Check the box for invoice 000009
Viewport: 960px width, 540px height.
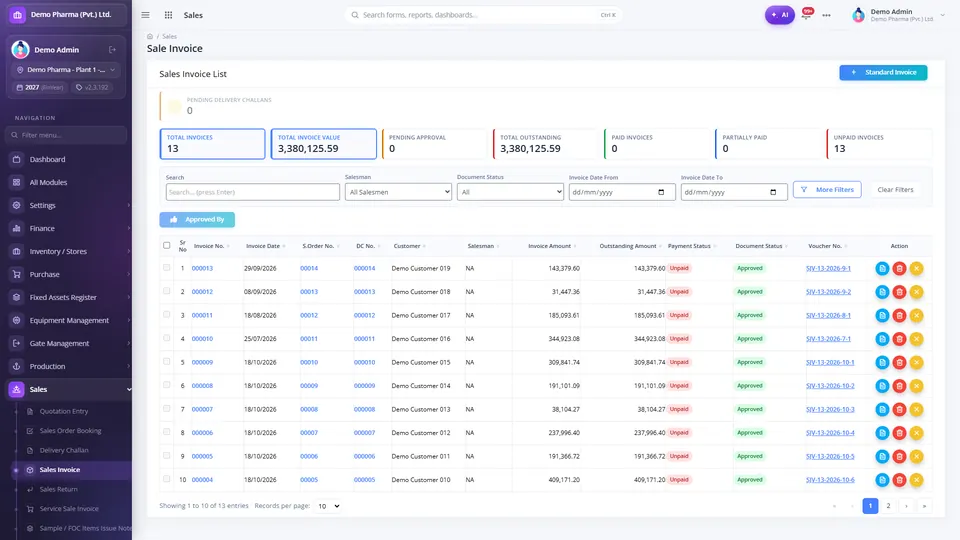pyautogui.click(x=167, y=361)
